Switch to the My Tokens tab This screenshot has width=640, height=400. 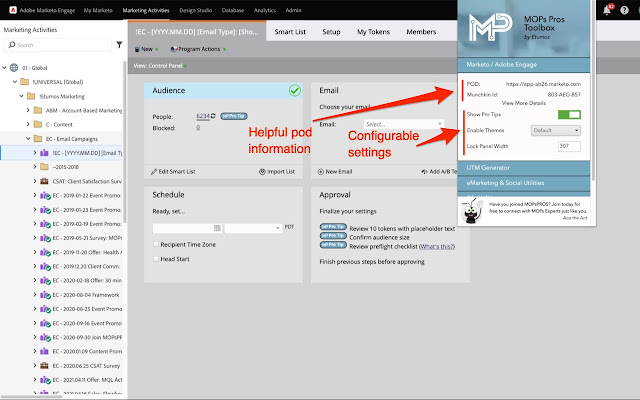[373, 31]
